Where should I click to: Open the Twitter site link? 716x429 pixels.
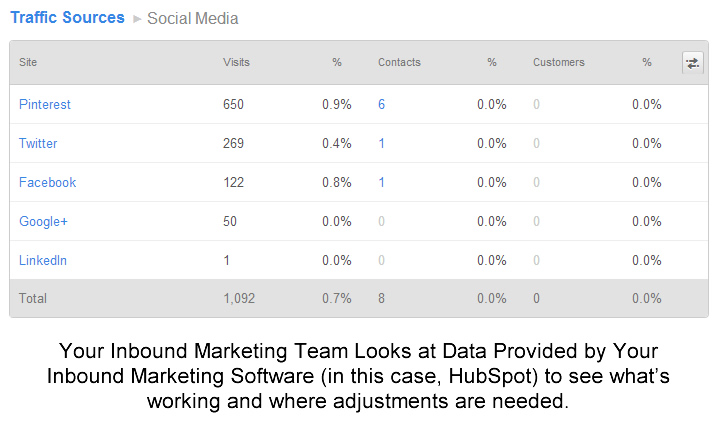point(38,143)
